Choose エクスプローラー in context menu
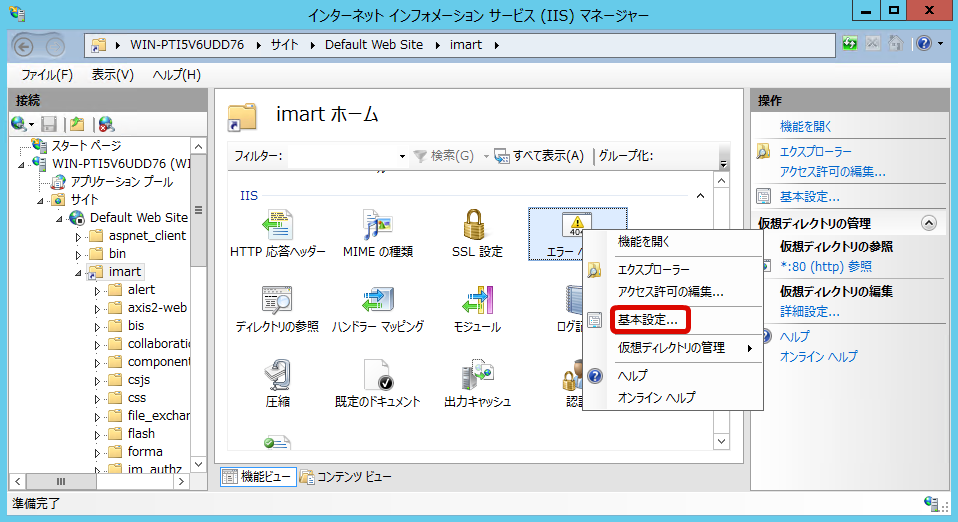This screenshot has height=522, width=958. pyautogui.click(x=653, y=270)
